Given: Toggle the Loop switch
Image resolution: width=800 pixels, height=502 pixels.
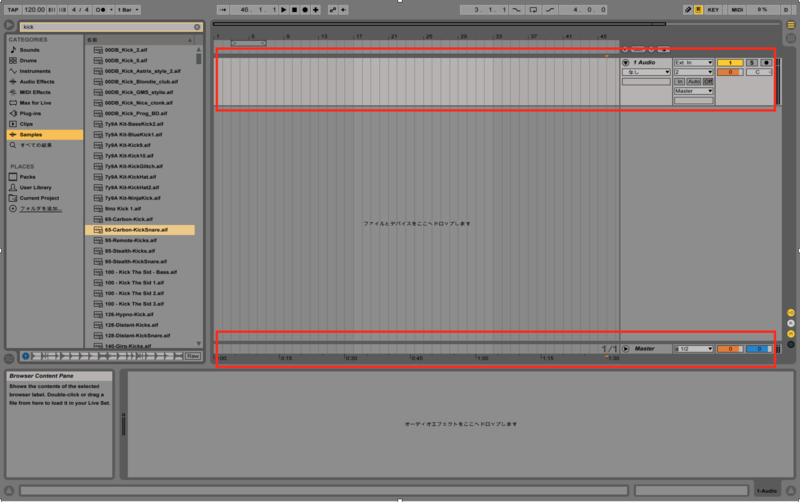Looking at the screenshot, I should click(x=533, y=10).
